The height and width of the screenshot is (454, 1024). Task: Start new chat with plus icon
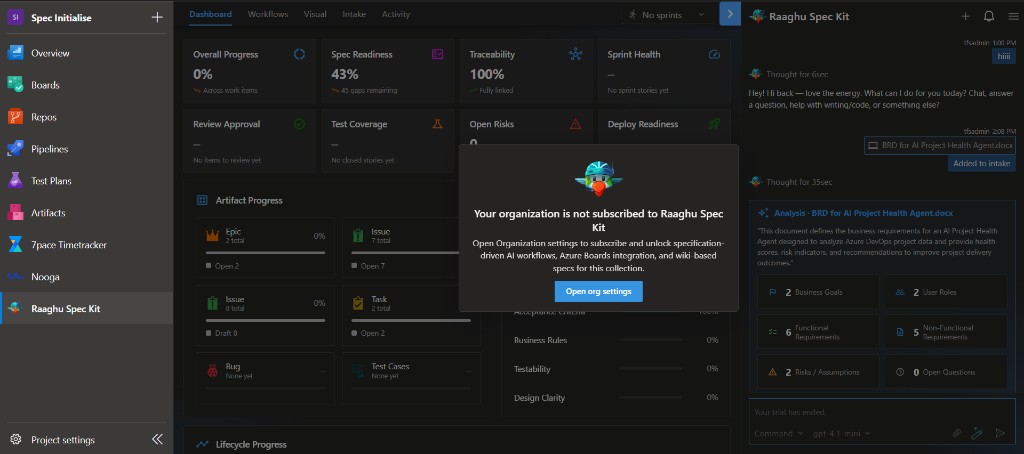pyautogui.click(x=965, y=16)
